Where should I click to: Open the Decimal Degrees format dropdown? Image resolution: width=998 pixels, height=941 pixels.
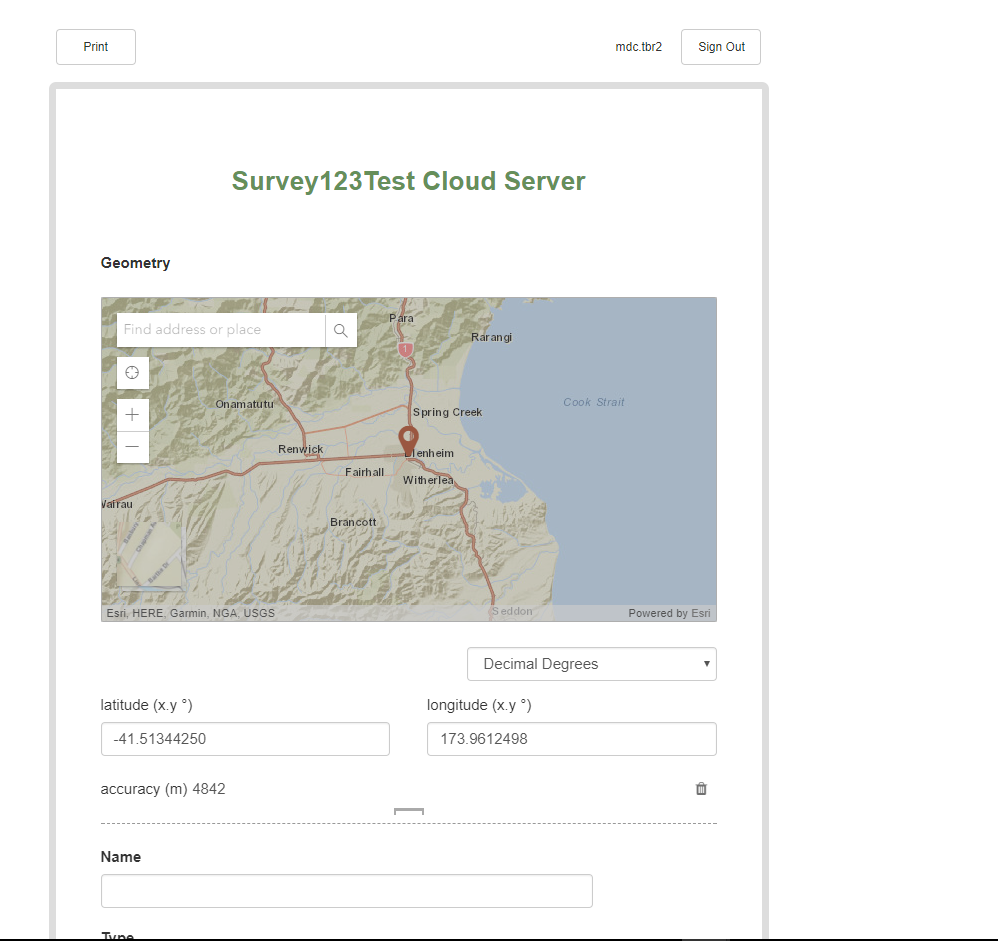tap(592, 664)
